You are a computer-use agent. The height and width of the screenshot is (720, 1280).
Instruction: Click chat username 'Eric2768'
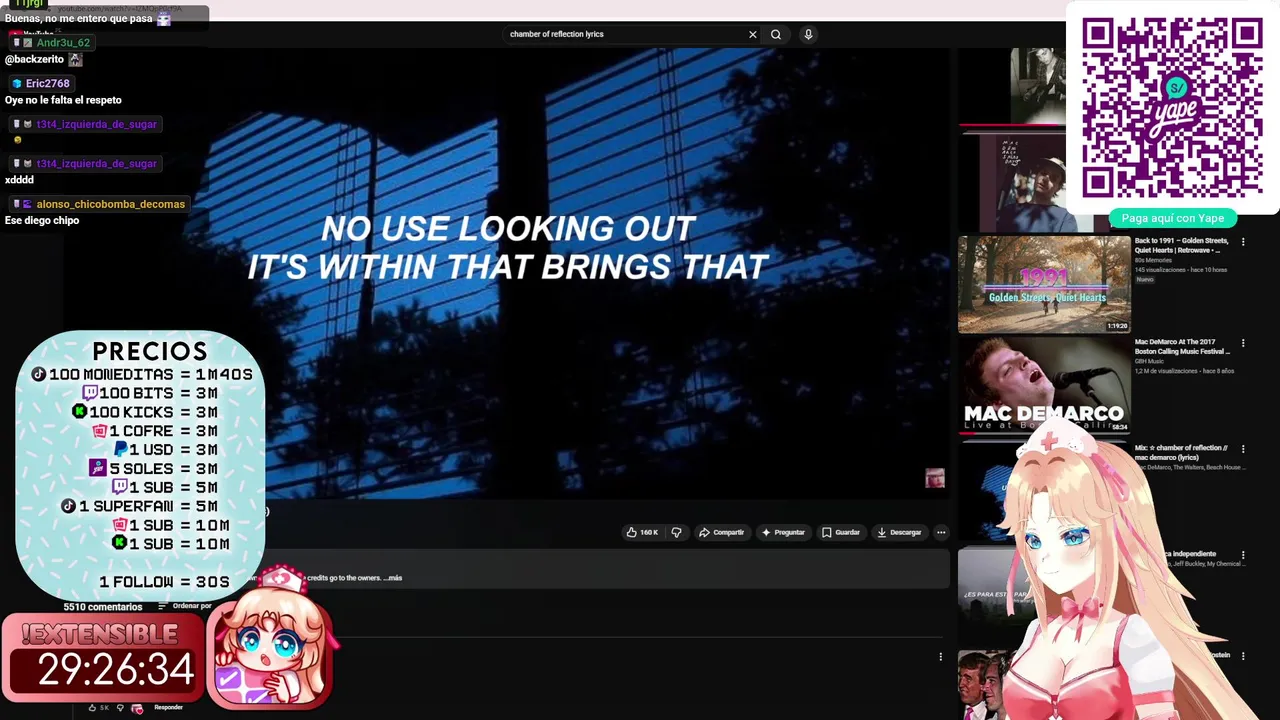pyautogui.click(x=47, y=84)
